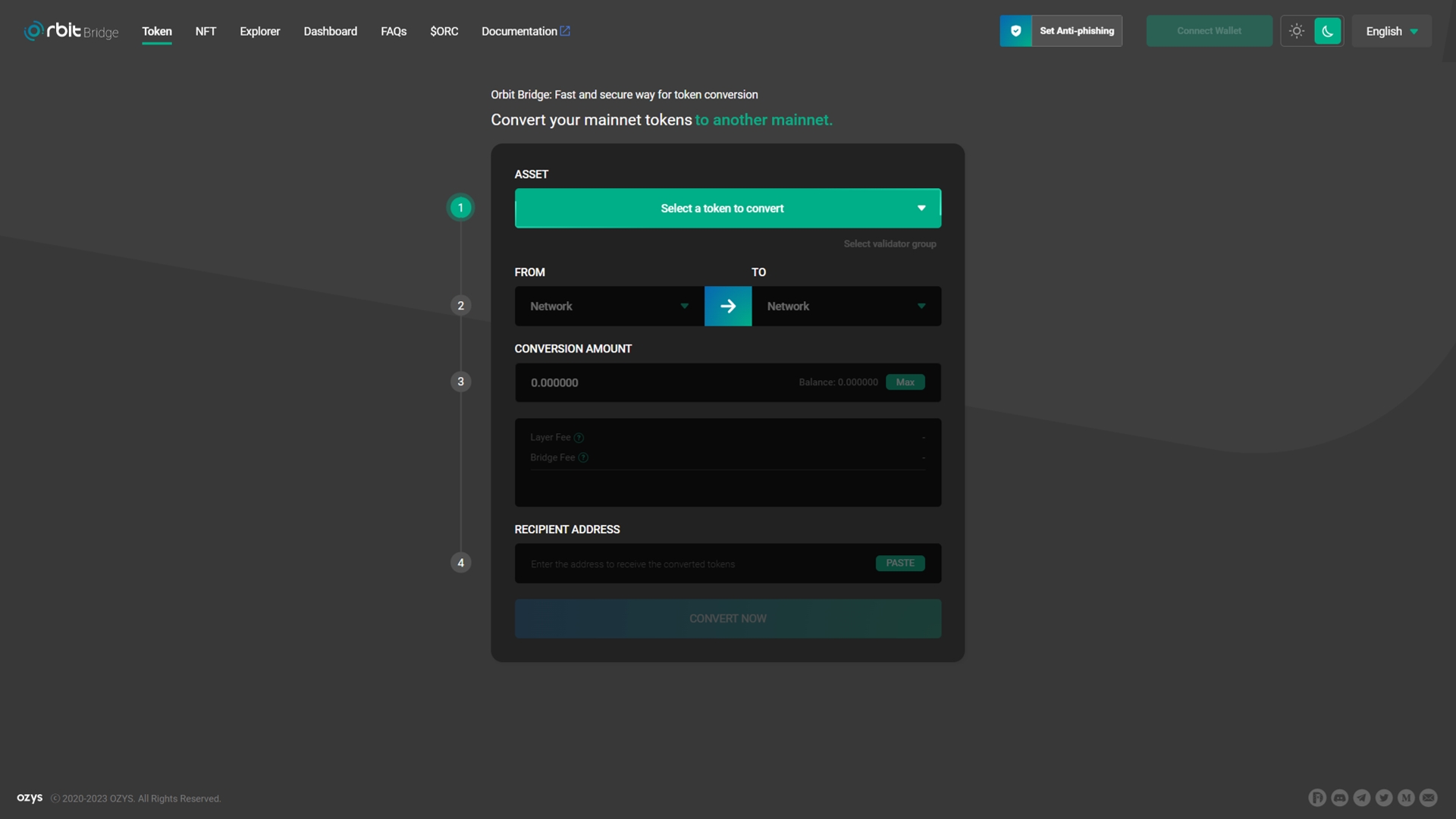Image resolution: width=1456 pixels, height=819 pixels.
Task: Click the arrow icon between FROM and TO networks
Action: pyautogui.click(x=728, y=306)
